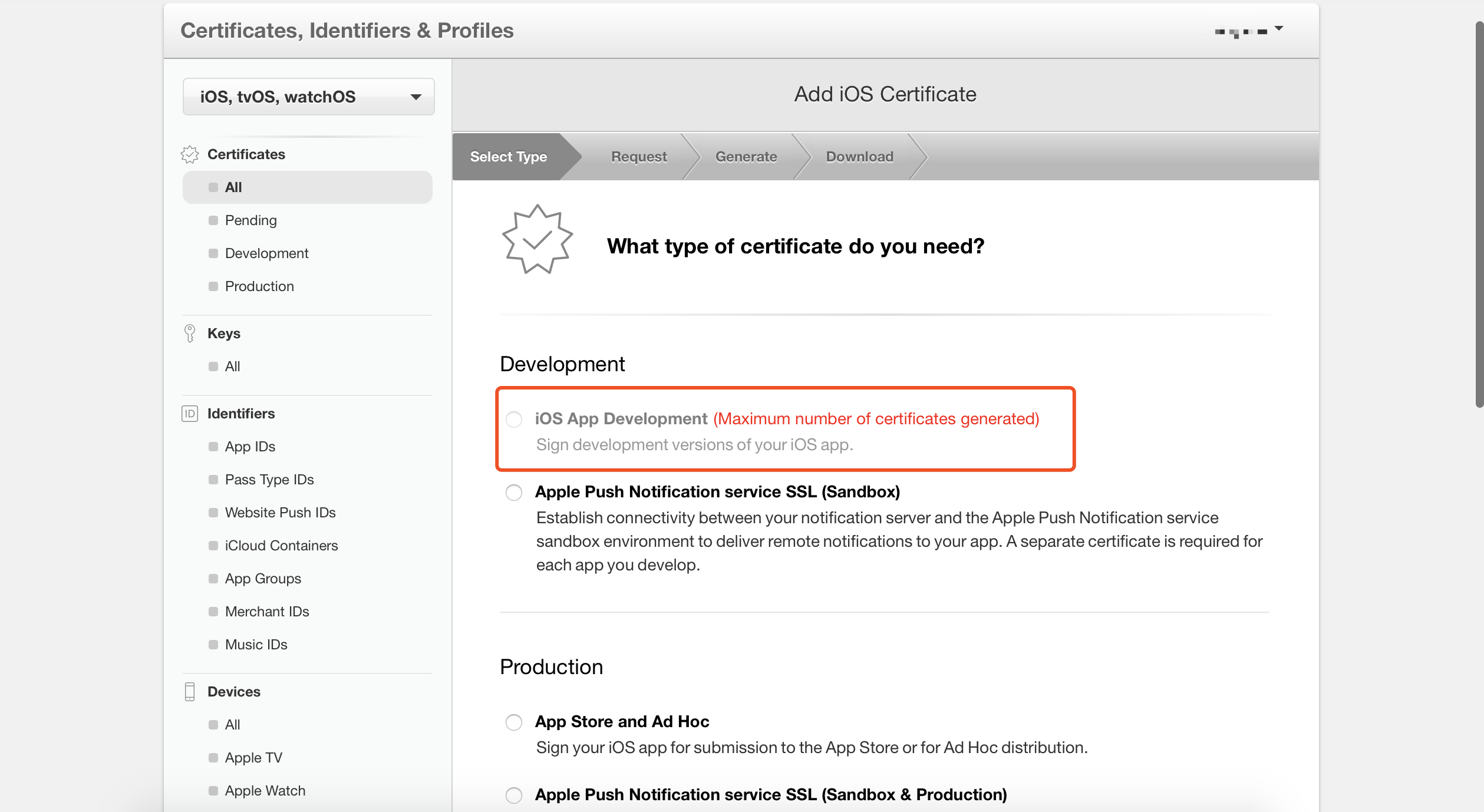
Task: Click the Identifiers ID badge icon
Action: coord(189,414)
